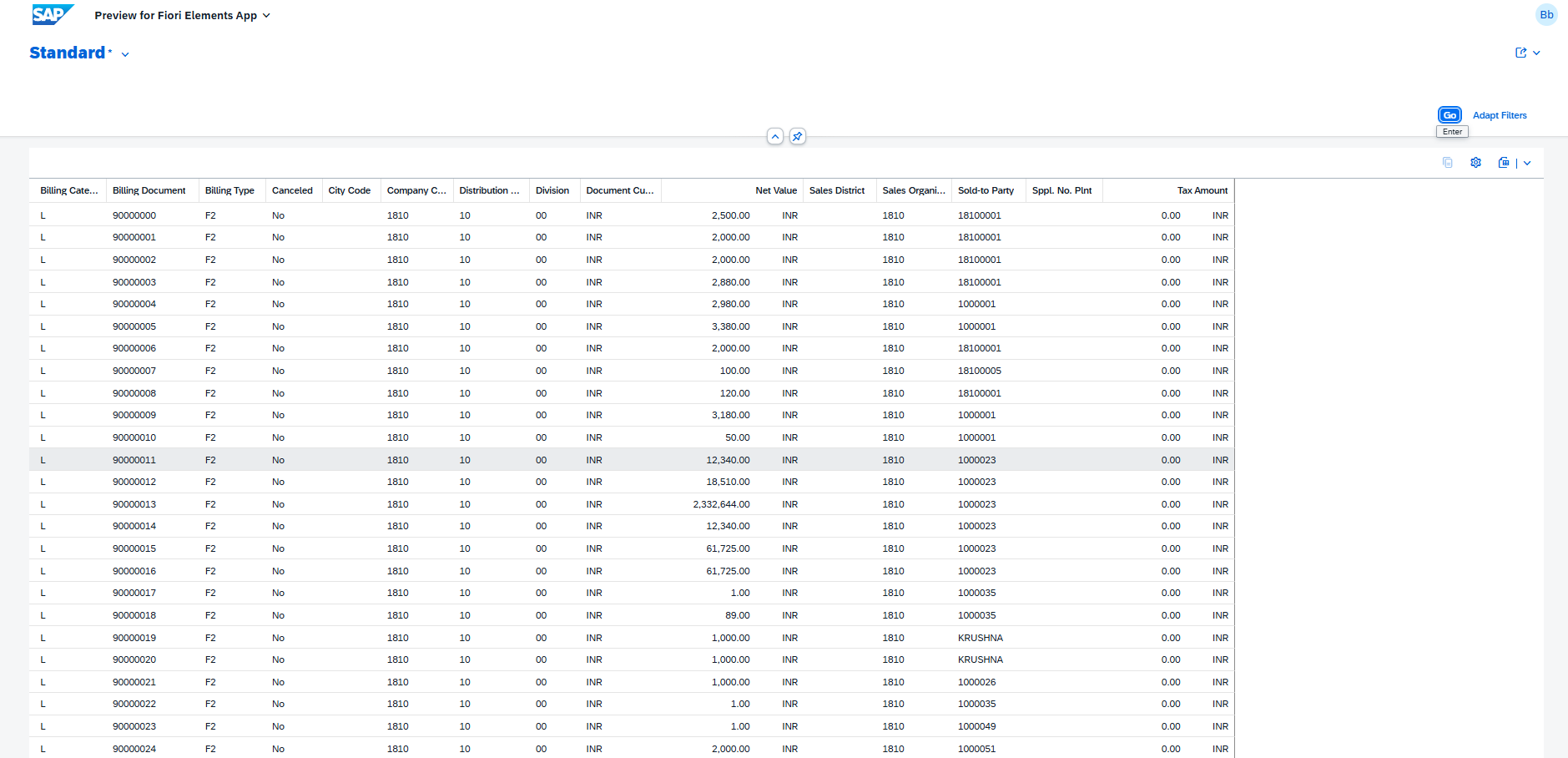Click billing document 90000022
The width and height of the screenshot is (1568, 758).
tap(134, 704)
